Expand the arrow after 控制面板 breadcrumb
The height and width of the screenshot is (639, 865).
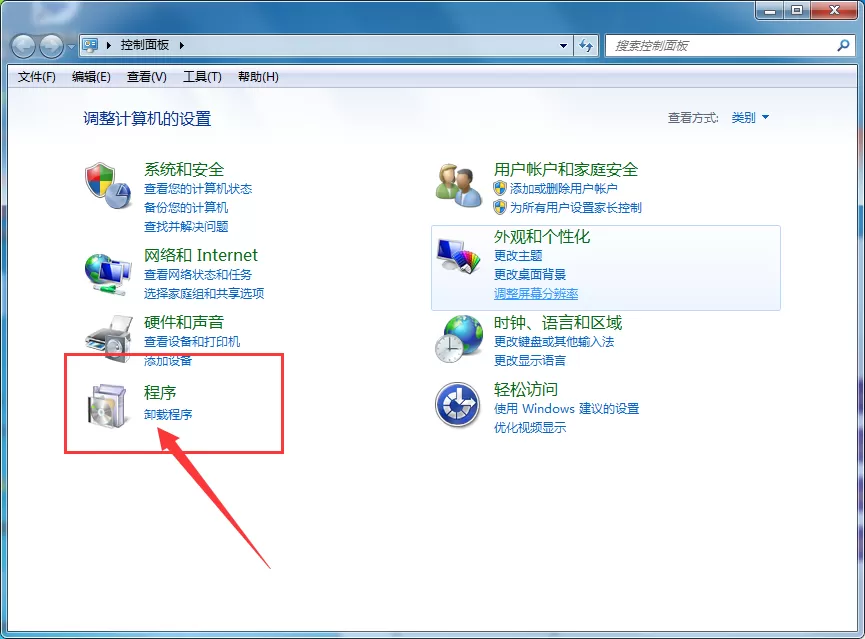tap(181, 45)
